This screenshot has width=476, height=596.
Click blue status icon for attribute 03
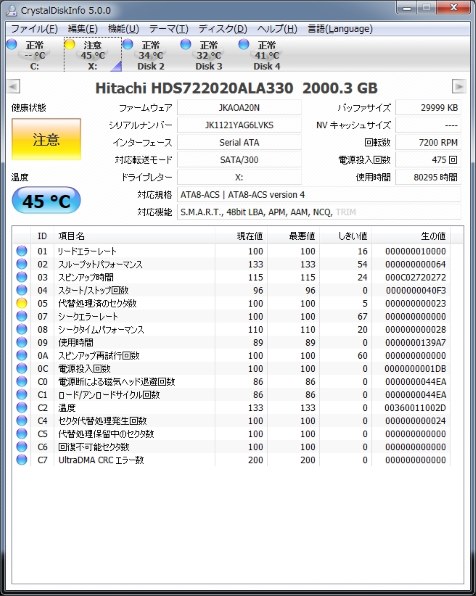(x=22, y=277)
